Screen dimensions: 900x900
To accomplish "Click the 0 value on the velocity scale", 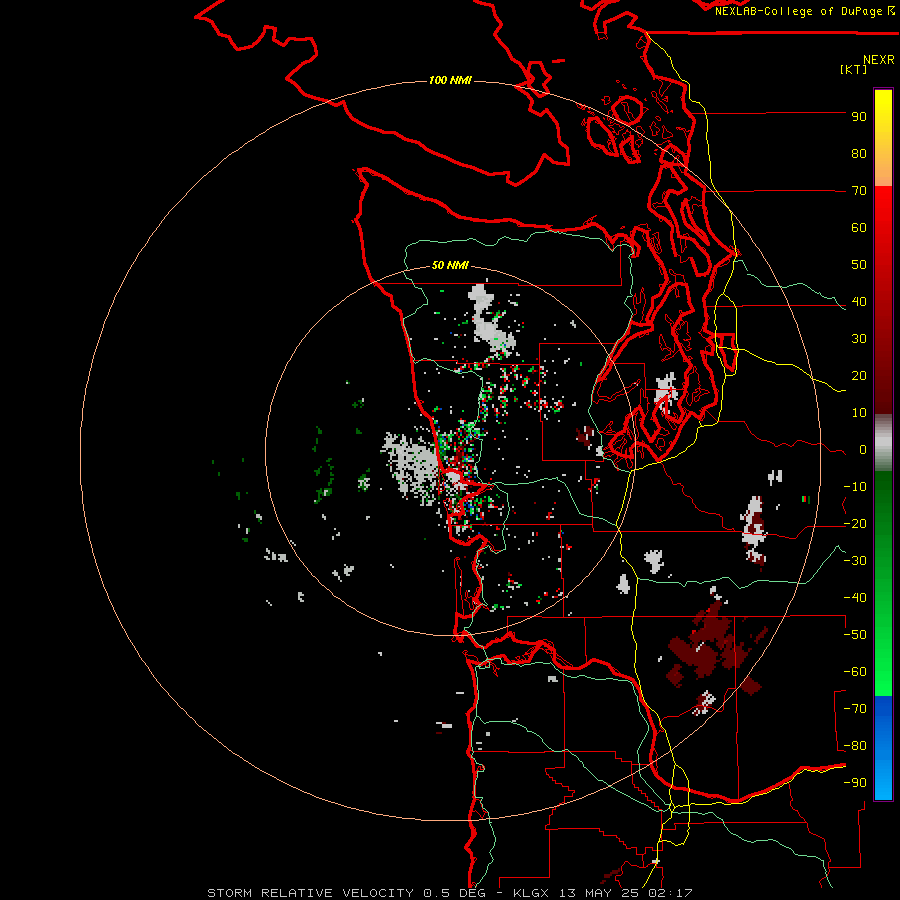I will click(x=863, y=450).
